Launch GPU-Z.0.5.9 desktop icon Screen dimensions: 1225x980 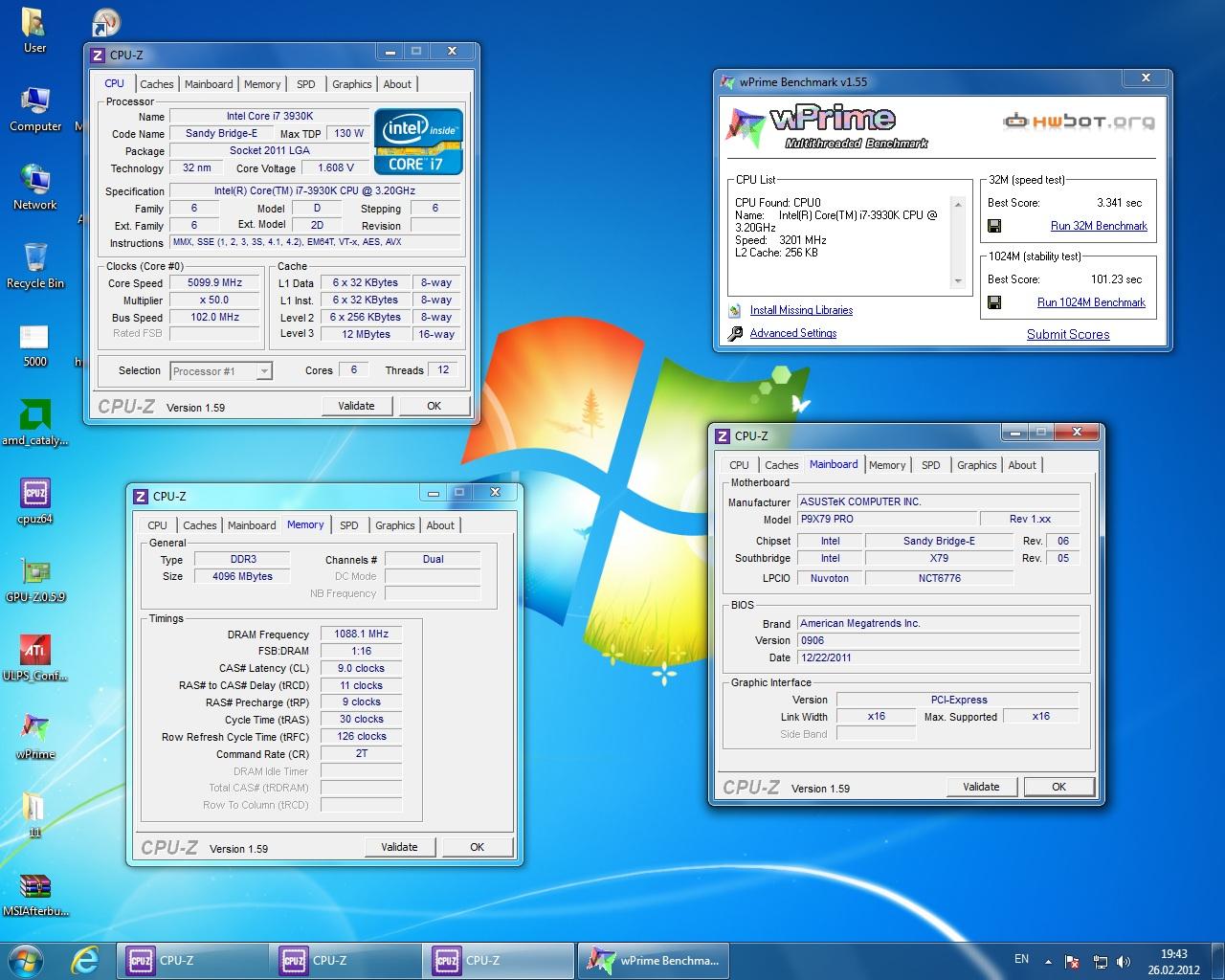[35, 580]
